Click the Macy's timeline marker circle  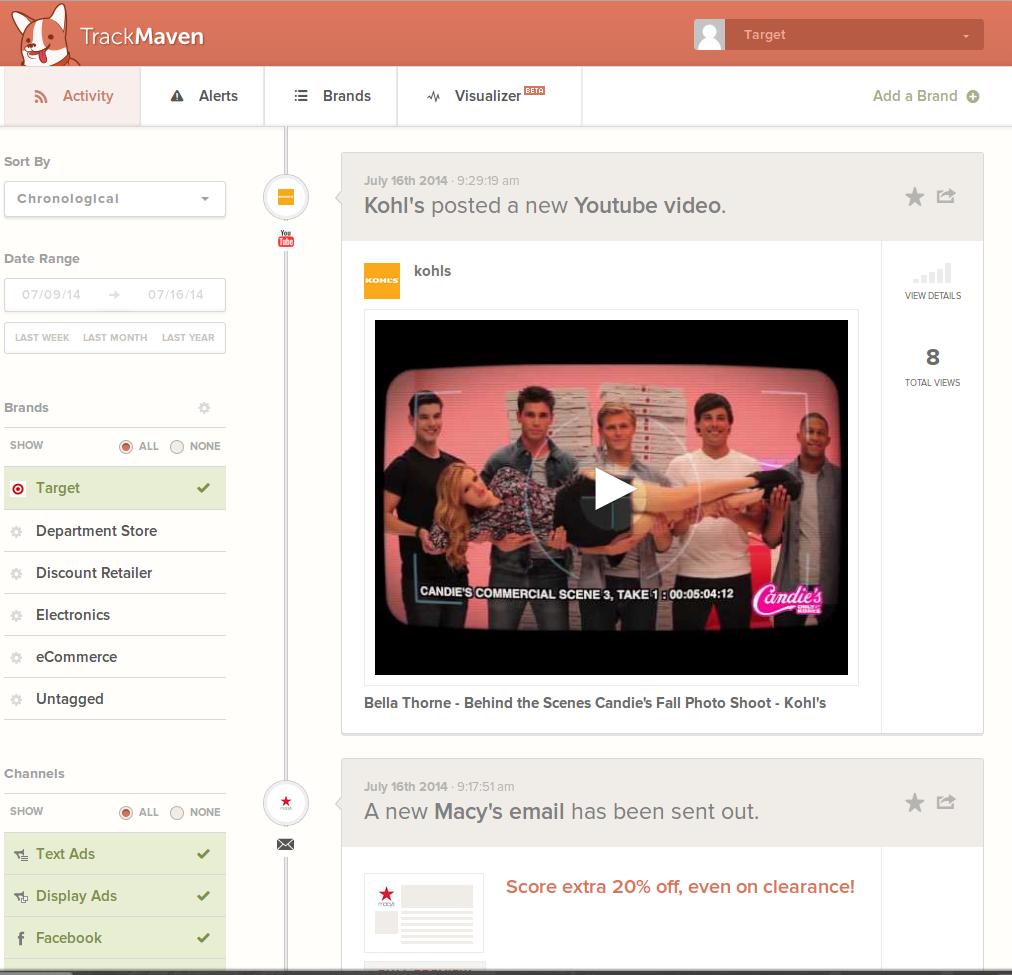coord(286,803)
